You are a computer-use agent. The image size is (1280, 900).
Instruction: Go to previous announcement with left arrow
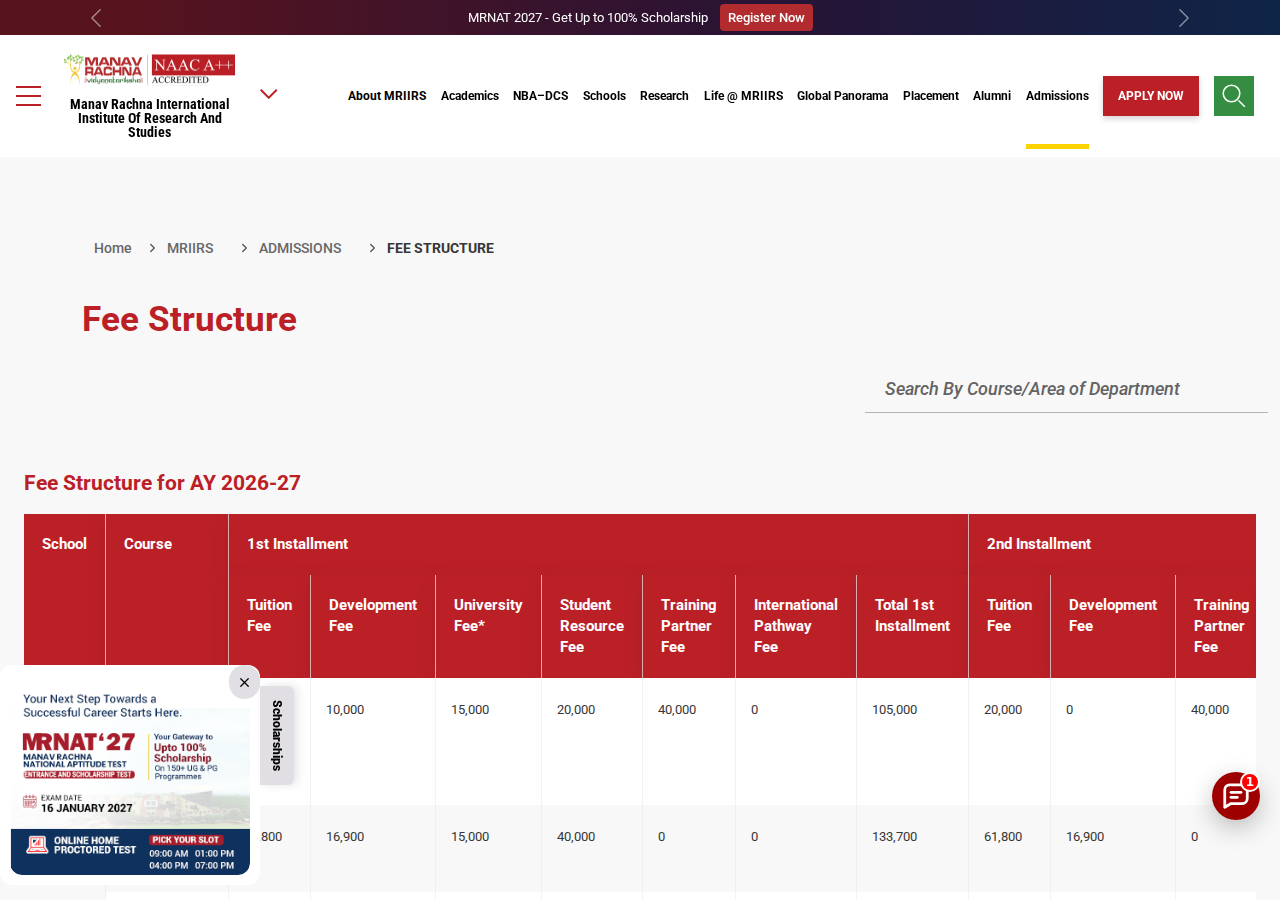(96, 18)
